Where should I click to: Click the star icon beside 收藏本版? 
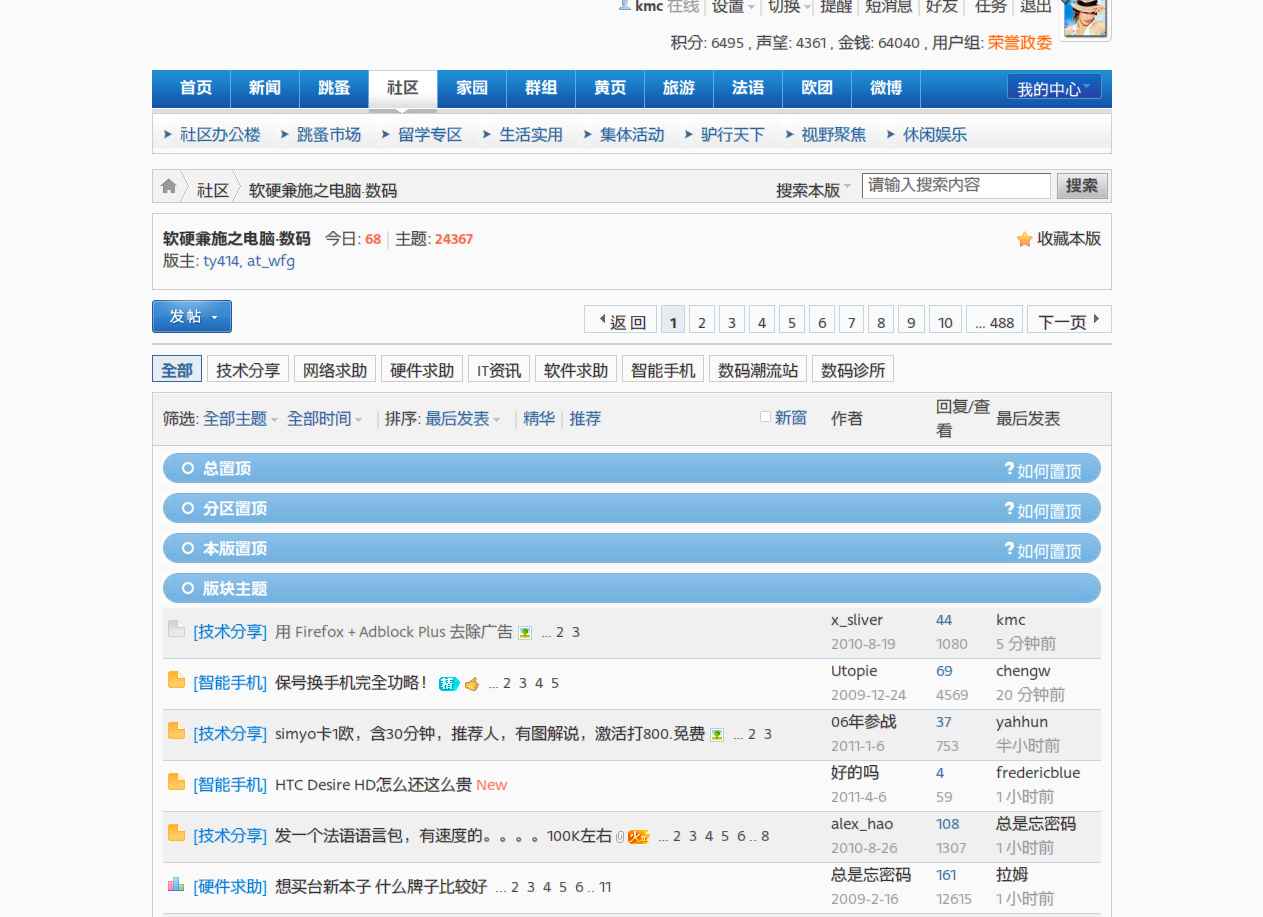coord(1024,239)
